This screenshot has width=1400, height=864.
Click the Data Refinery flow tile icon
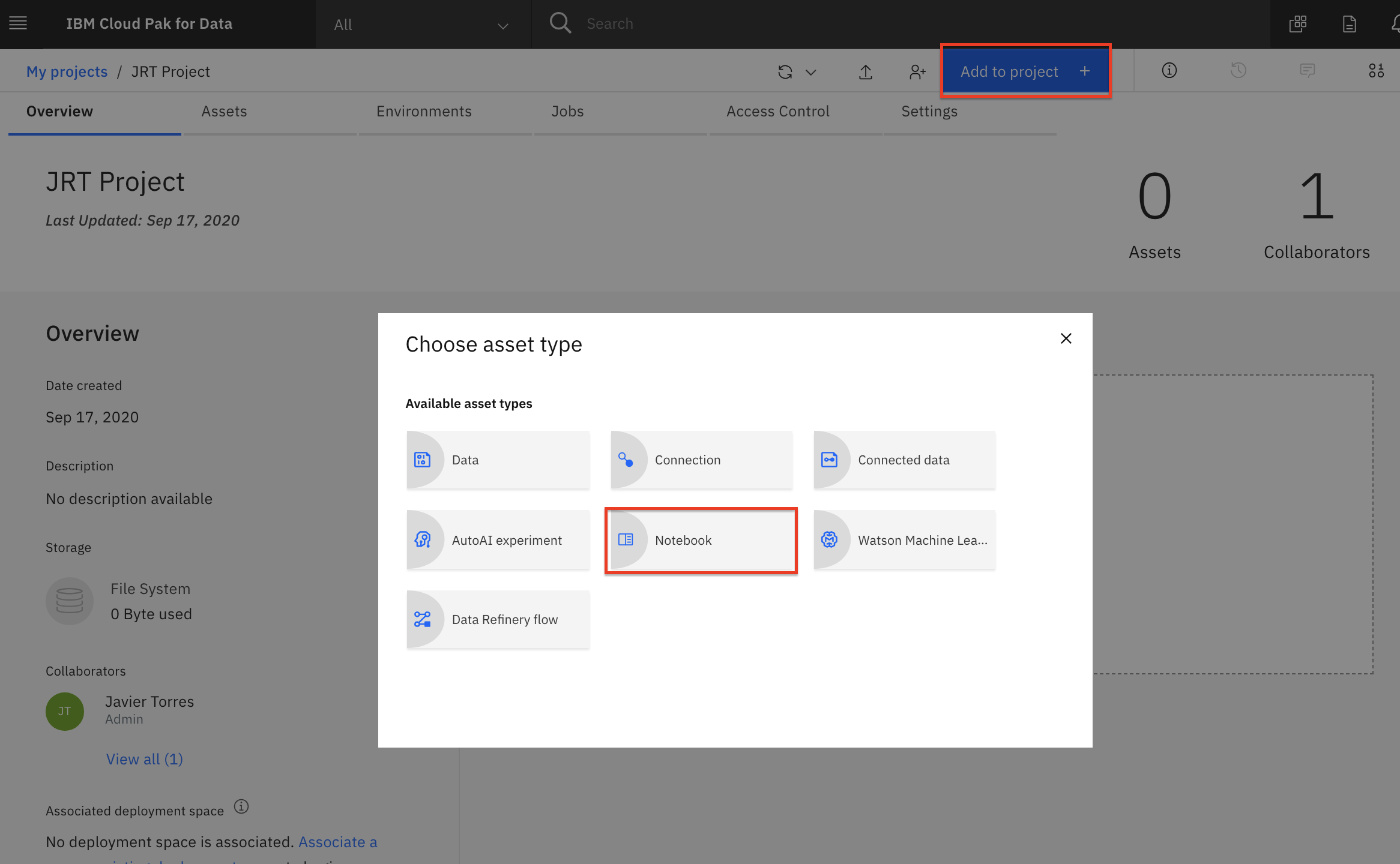pos(422,619)
